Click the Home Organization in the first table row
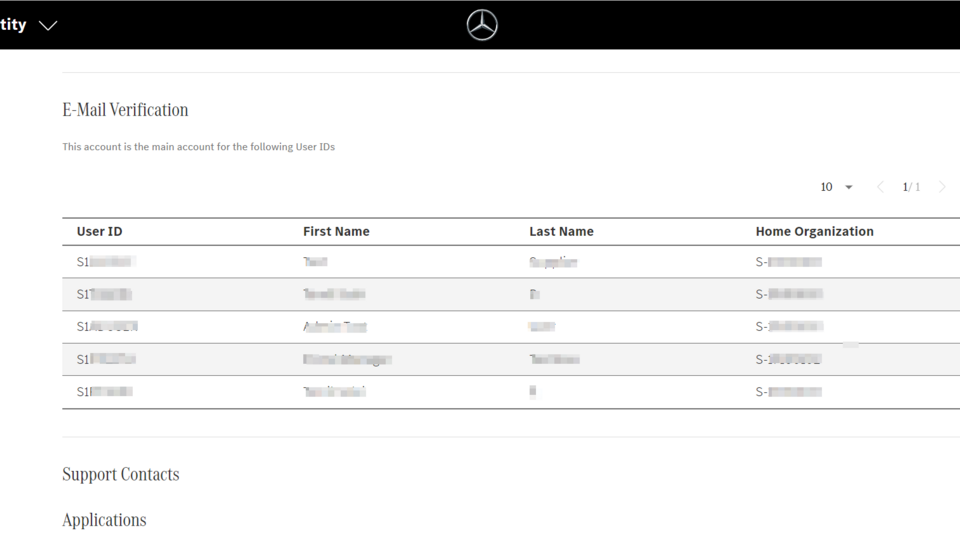The width and height of the screenshot is (960, 540). pyautogui.click(x=789, y=262)
